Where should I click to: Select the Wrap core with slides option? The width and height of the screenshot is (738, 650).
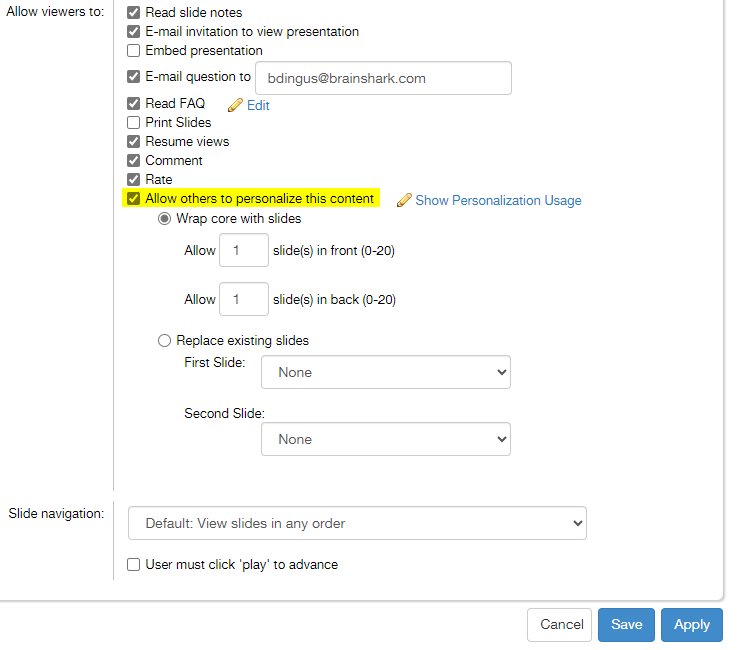tap(165, 219)
